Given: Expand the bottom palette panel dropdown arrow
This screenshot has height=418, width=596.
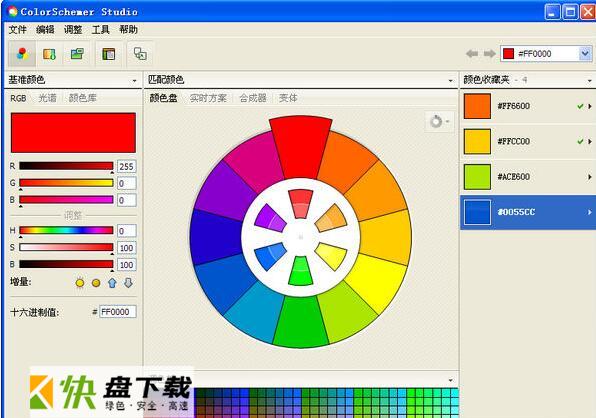Looking at the screenshot, I should pos(450,380).
